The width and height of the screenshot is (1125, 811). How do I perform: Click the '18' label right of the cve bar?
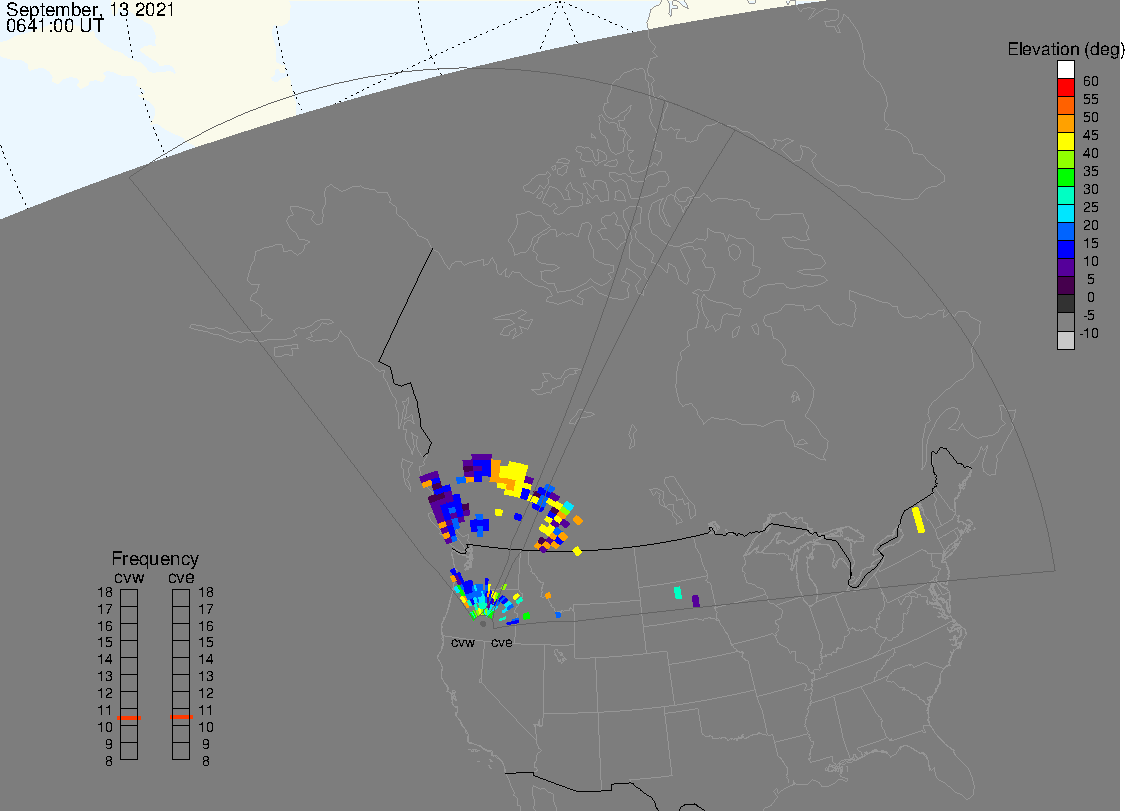(206, 592)
